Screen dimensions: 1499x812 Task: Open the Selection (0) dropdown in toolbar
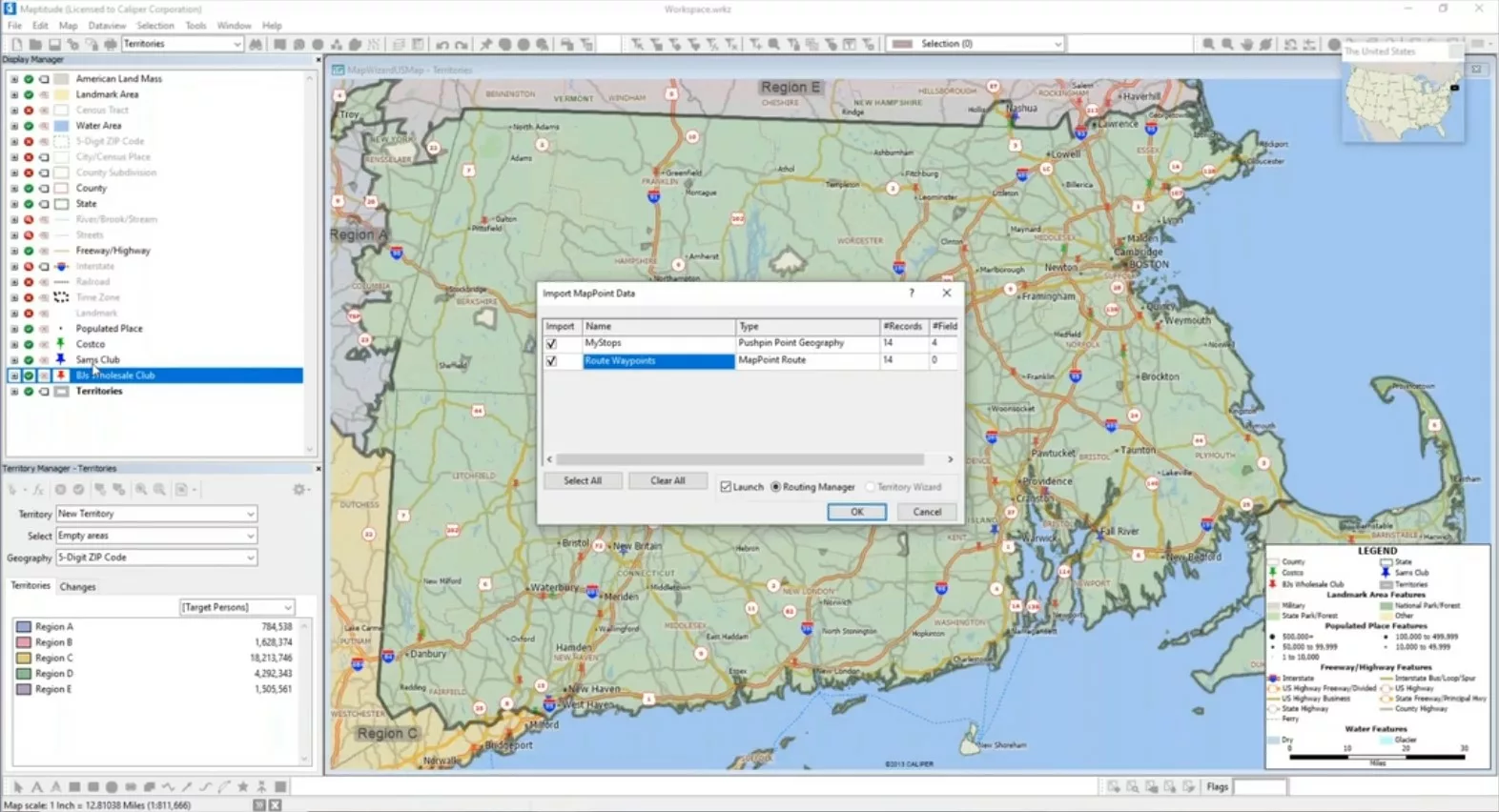(1057, 44)
